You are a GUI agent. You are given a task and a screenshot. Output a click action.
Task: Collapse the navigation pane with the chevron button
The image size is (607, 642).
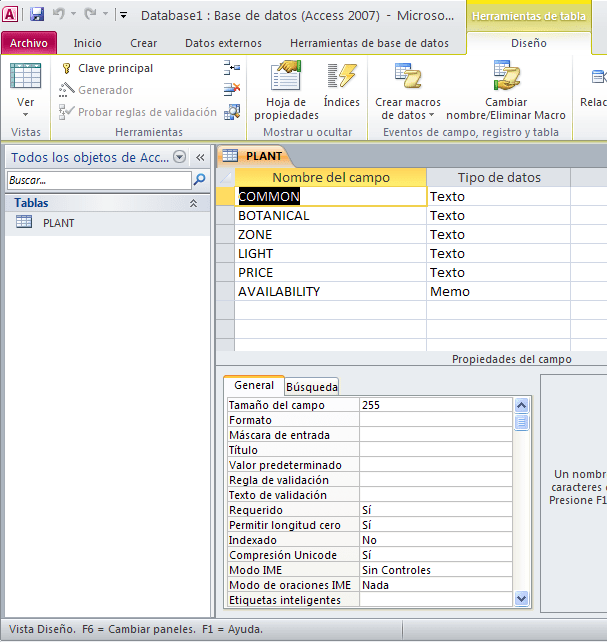[x=199, y=157]
